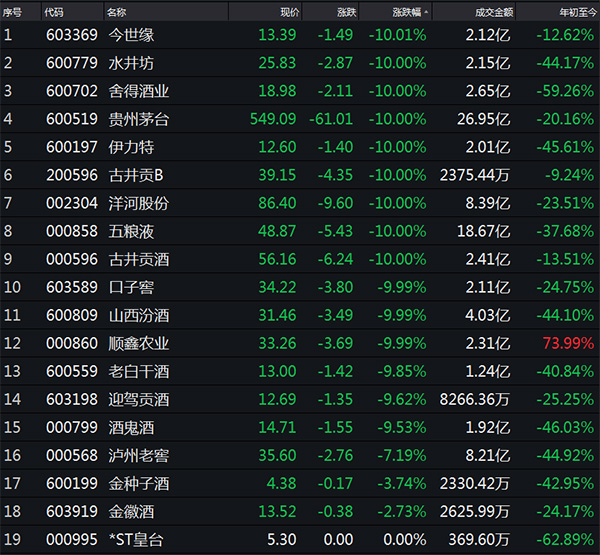The width and height of the screenshot is (600, 555).
Task: Click stock code 600702
Action: click(72, 91)
